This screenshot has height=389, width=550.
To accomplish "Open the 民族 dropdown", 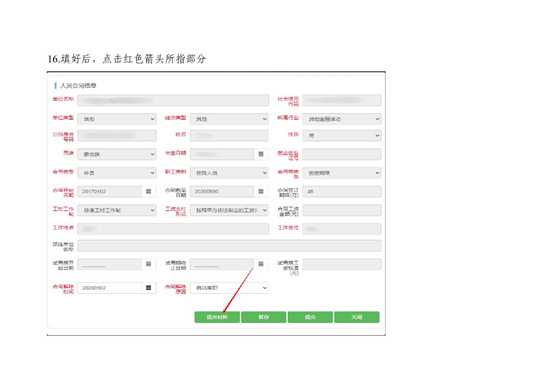I will [117, 154].
